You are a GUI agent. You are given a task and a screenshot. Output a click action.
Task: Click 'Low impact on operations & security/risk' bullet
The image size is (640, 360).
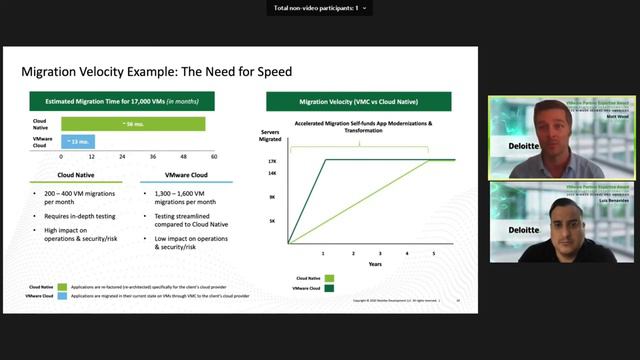coord(191,243)
